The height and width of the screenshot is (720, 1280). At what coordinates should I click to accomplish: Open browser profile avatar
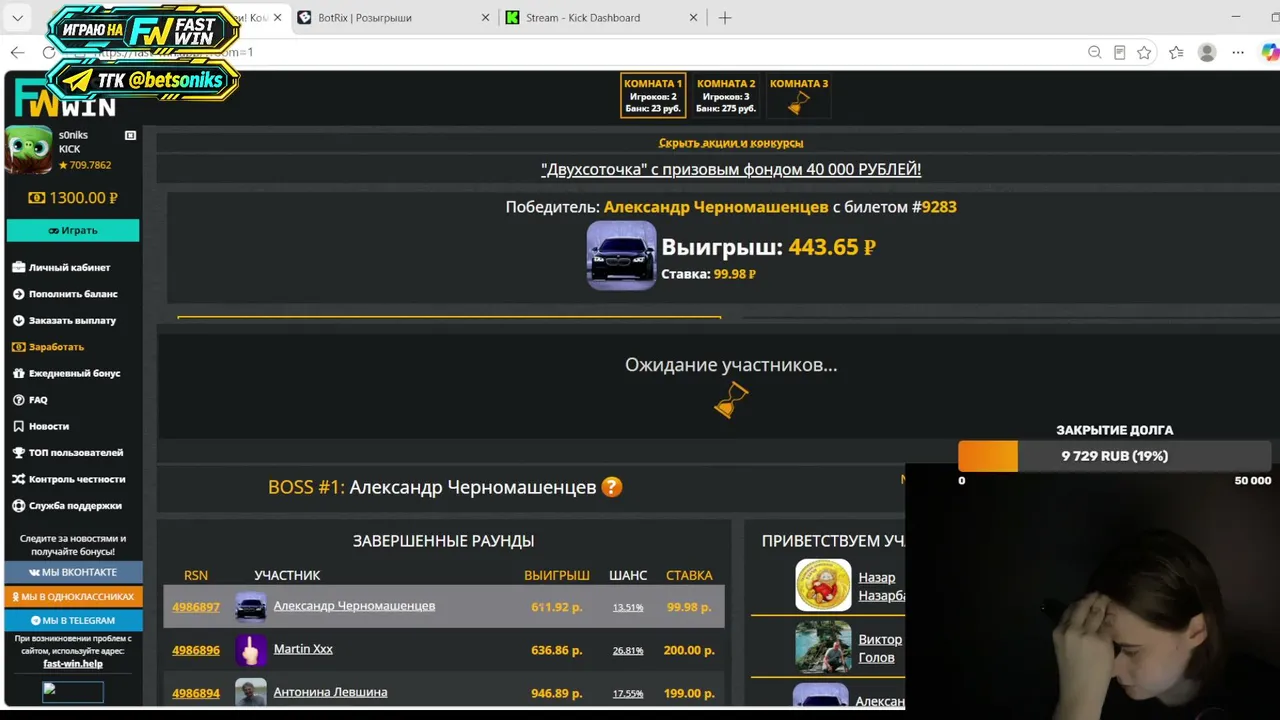click(1207, 52)
